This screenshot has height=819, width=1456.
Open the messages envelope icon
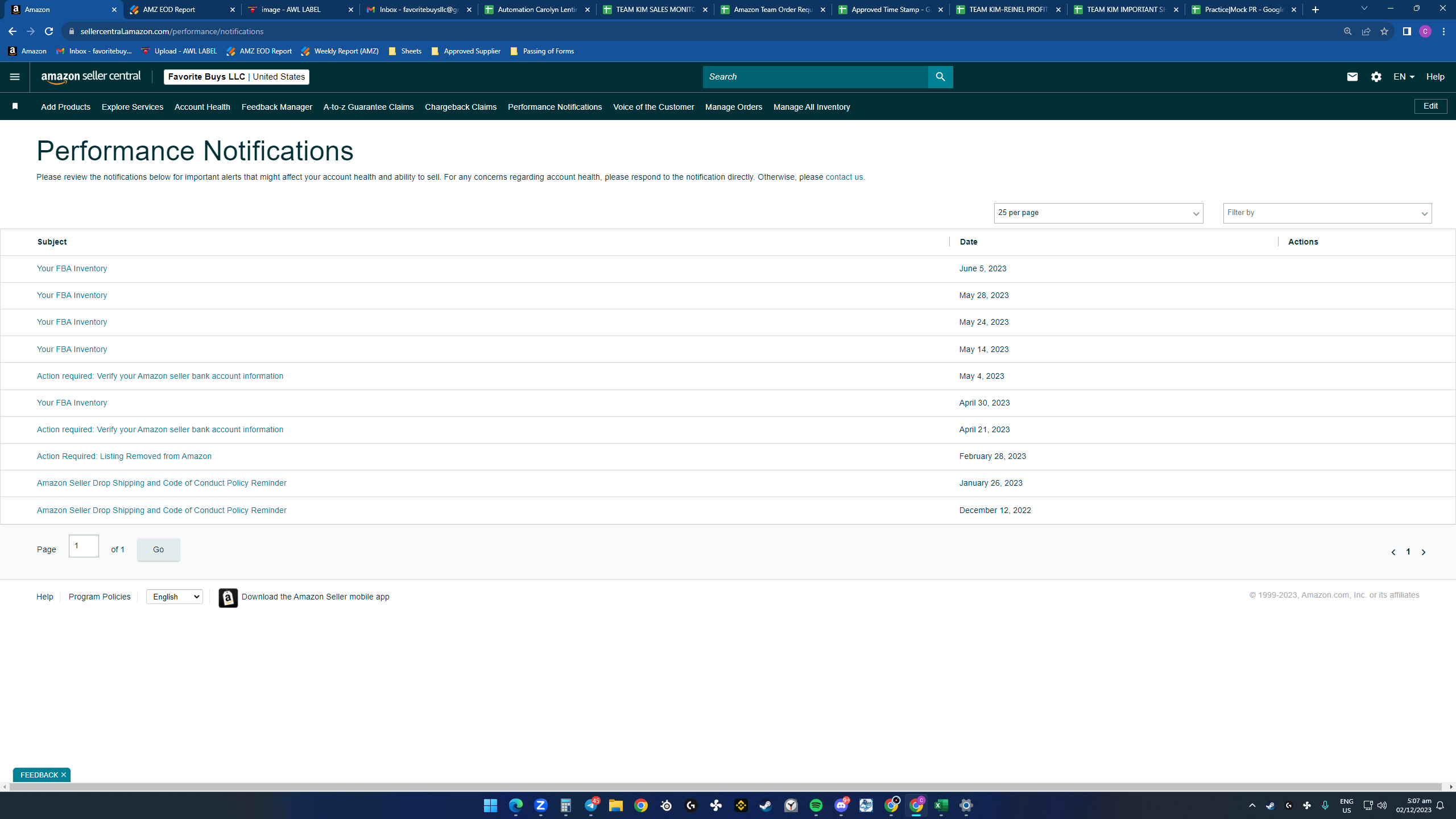1352,77
